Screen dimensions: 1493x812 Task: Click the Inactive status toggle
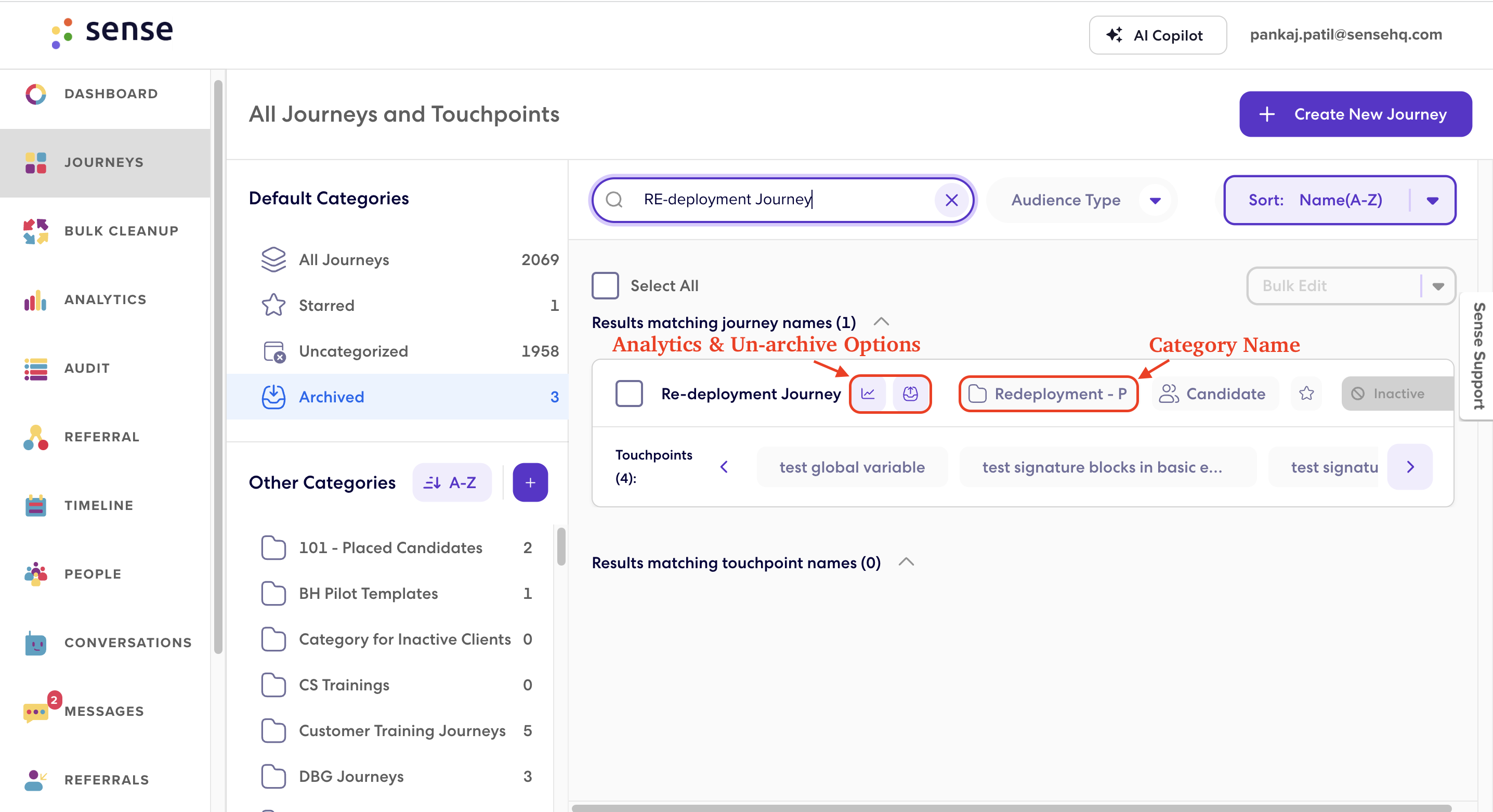[1397, 394]
